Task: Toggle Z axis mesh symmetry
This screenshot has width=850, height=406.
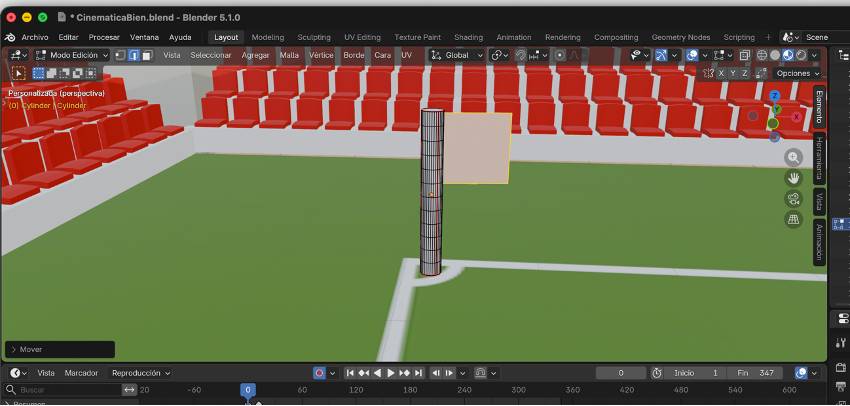Action: tap(745, 73)
